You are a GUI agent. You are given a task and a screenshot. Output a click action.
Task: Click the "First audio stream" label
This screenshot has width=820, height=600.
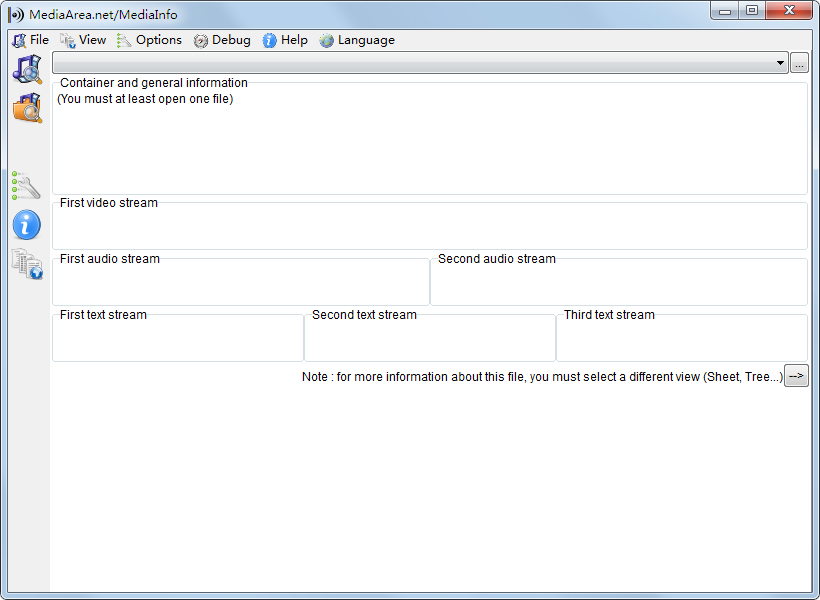coord(110,258)
